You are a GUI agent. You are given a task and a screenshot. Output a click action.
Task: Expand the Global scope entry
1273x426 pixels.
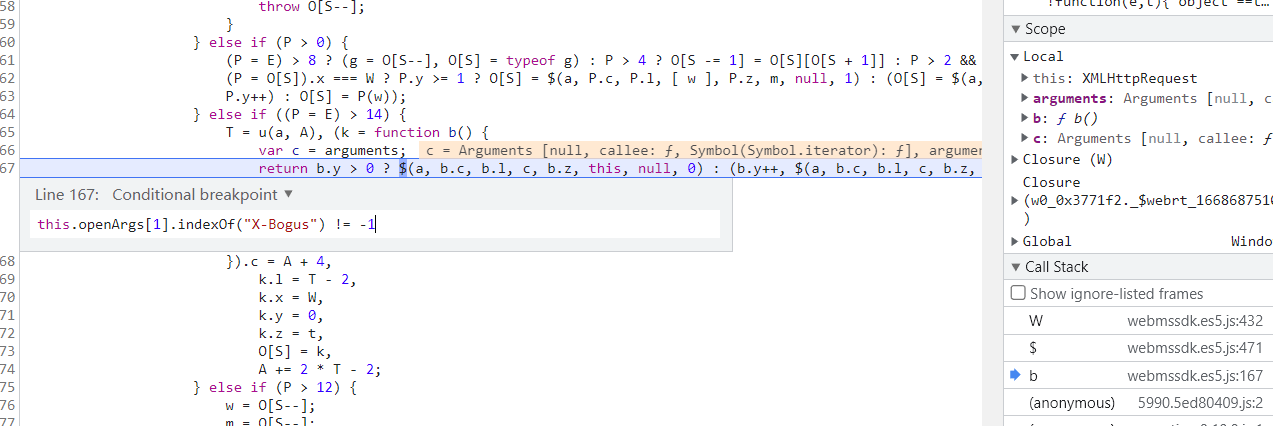click(x=1016, y=241)
